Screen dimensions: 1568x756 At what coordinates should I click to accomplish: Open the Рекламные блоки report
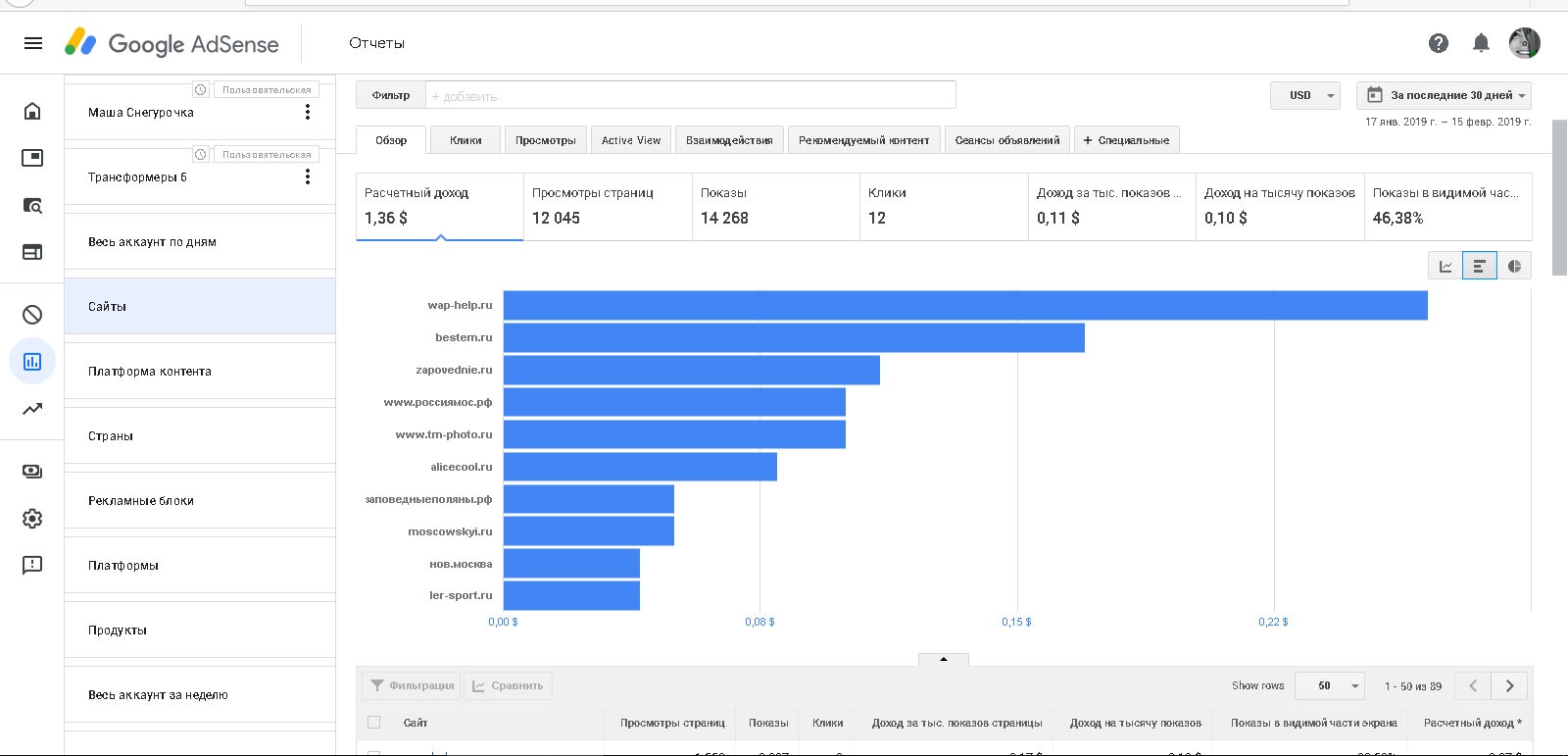(200, 500)
